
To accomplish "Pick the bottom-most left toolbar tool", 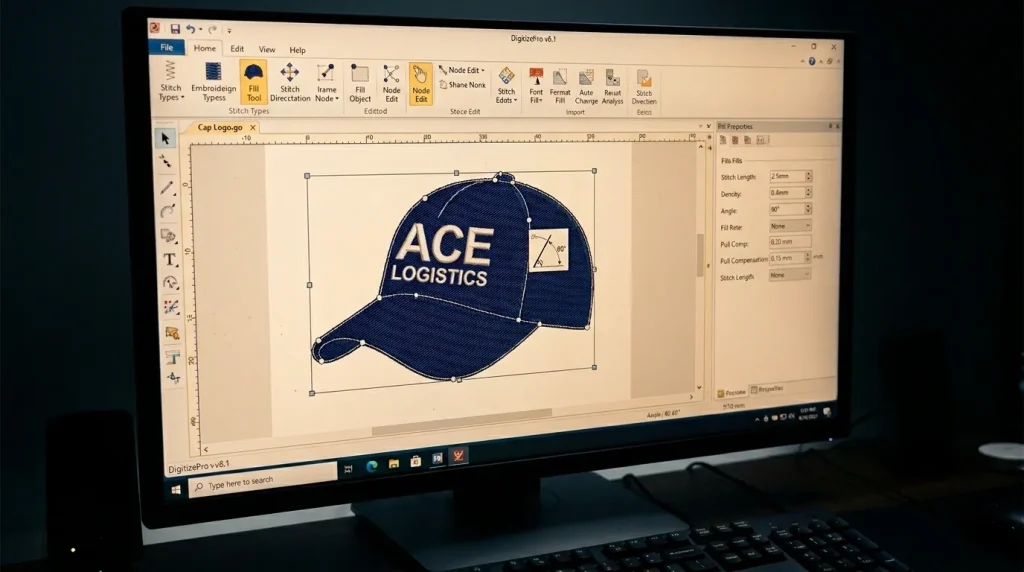I will 174,377.
